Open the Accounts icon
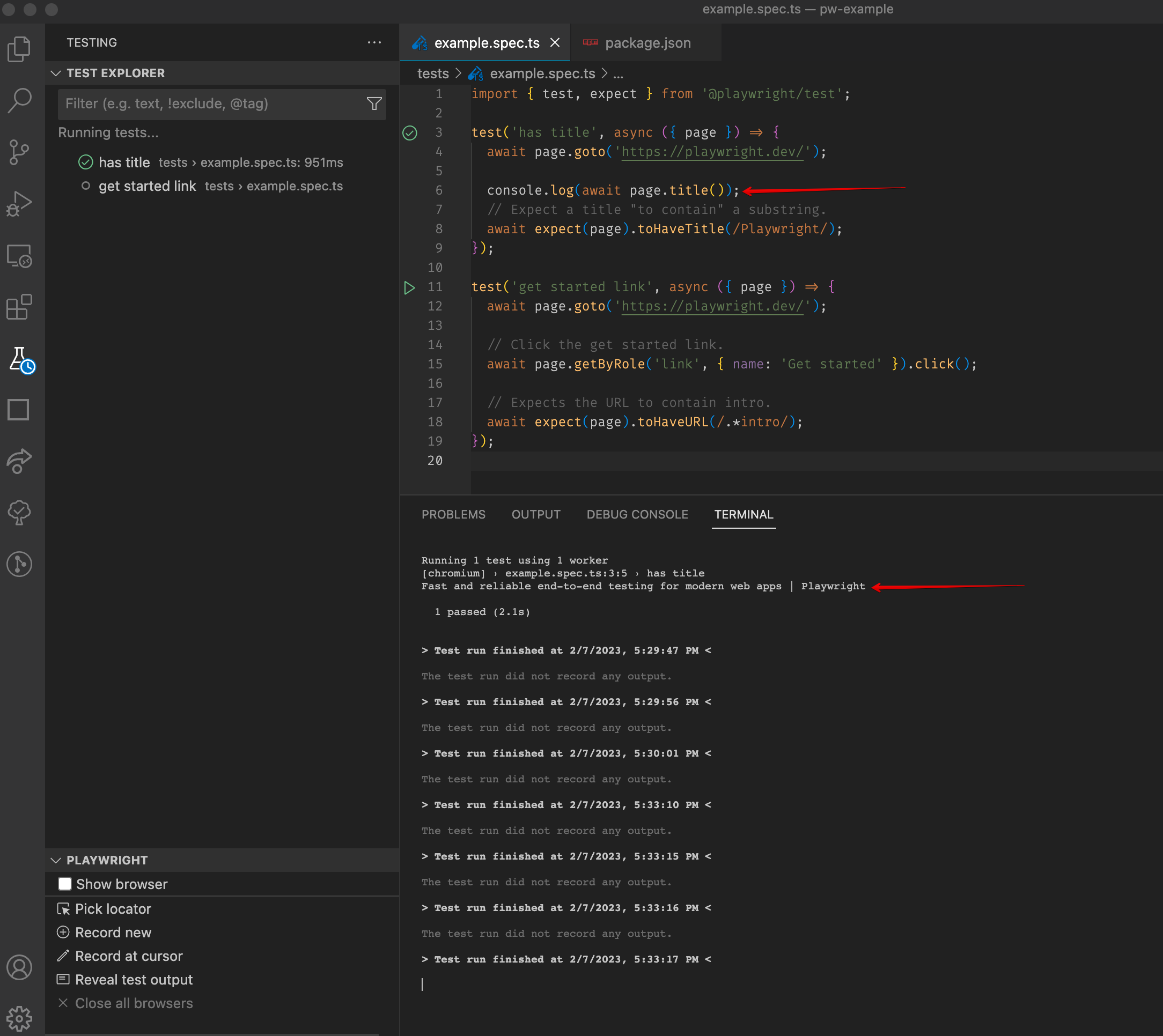The image size is (1163, 1036). pyautogui.click(x=19, y=967)
